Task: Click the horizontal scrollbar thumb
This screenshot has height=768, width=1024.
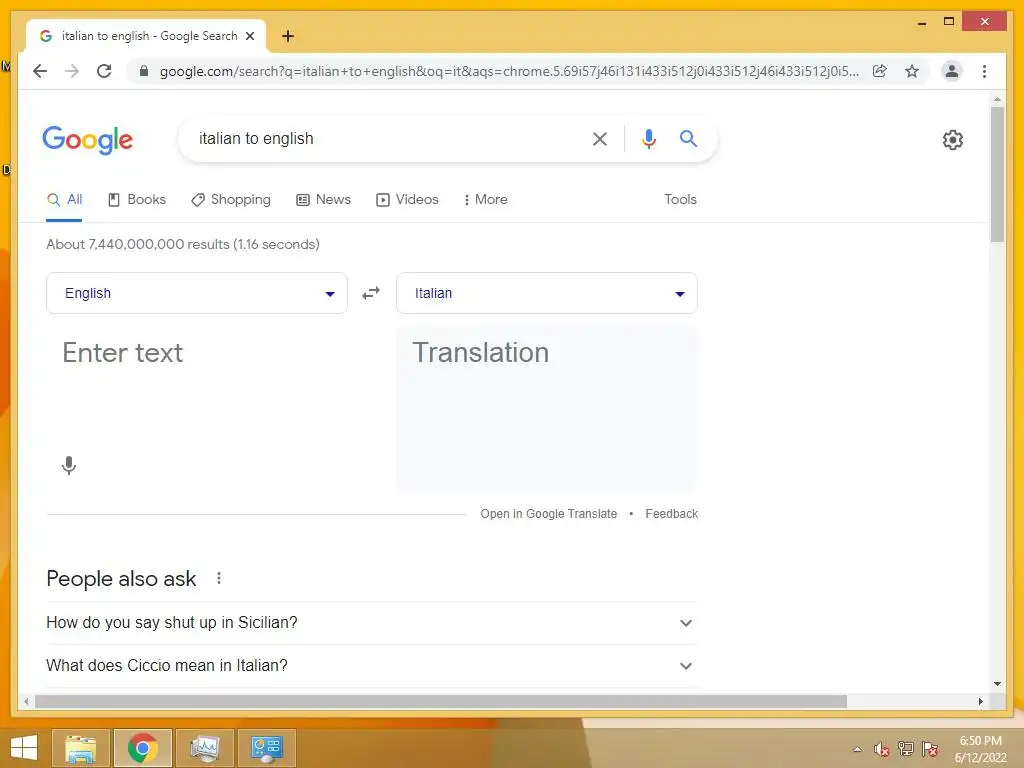Action: point(441,701)
